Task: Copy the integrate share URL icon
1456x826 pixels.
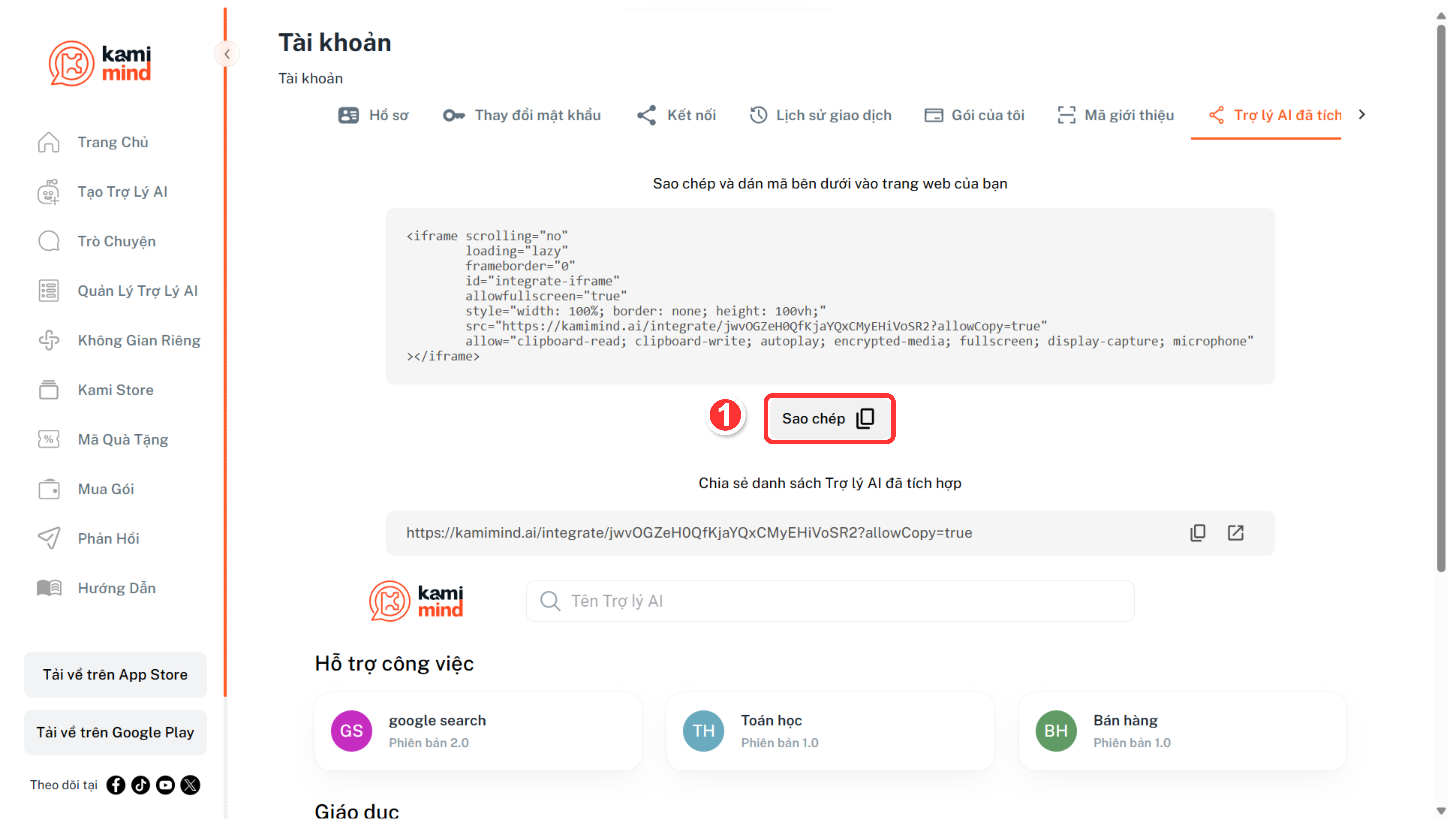Action: tap(1197, 533)
